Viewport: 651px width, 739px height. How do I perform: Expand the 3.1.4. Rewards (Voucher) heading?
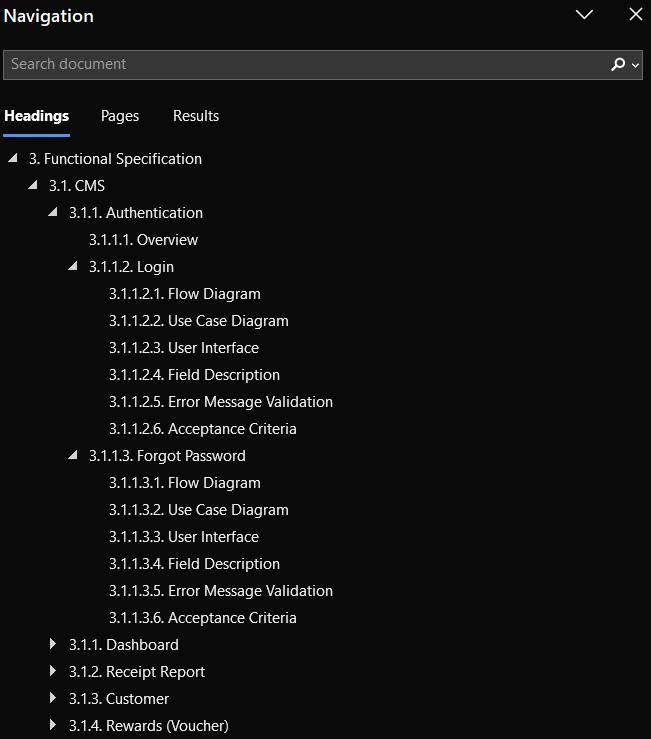53,724
